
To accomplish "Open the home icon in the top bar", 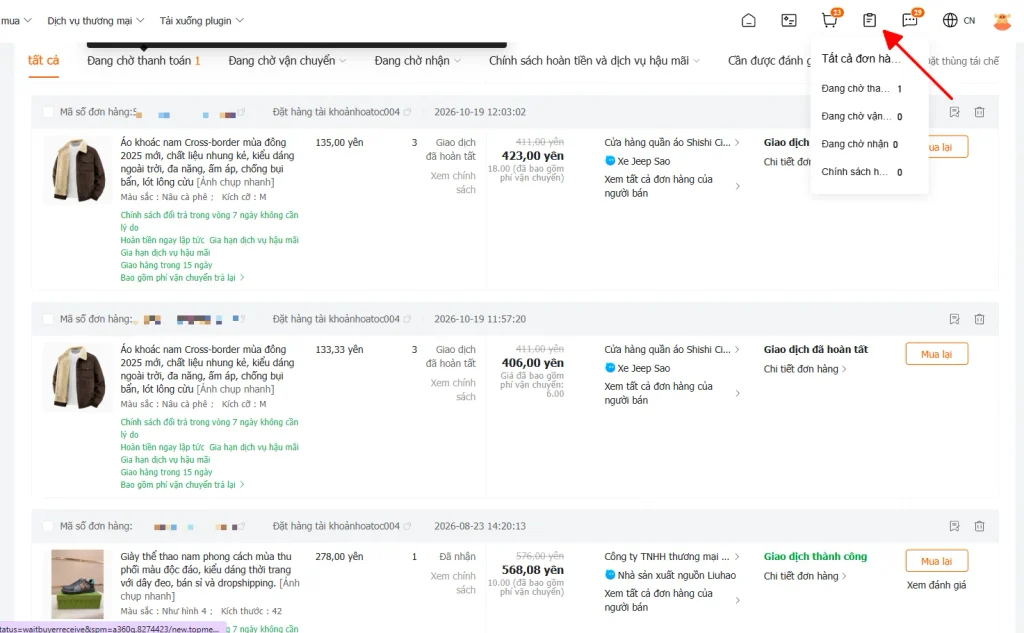I will (x=748, y=20).
